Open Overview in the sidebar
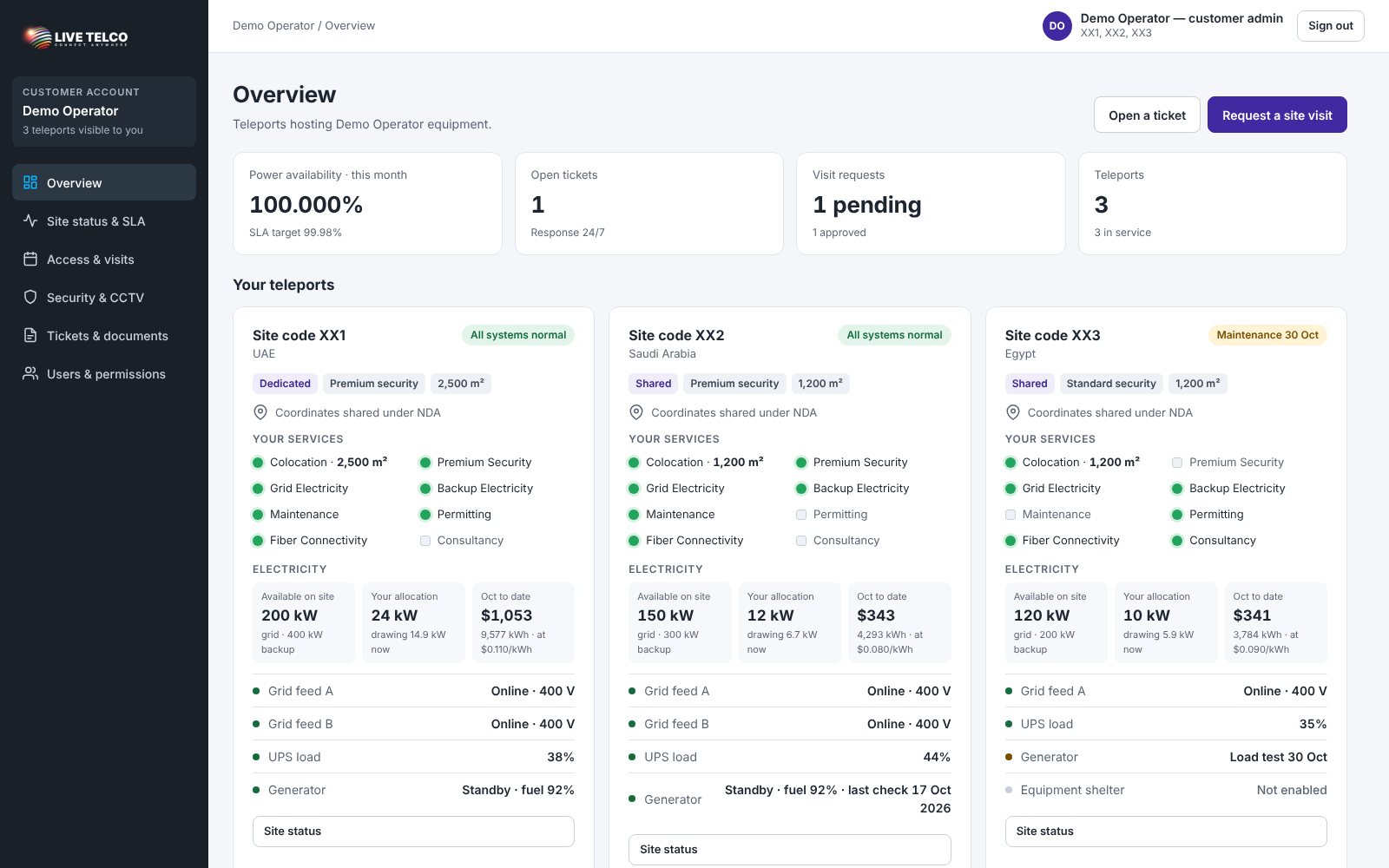 (x=104, y=182)
